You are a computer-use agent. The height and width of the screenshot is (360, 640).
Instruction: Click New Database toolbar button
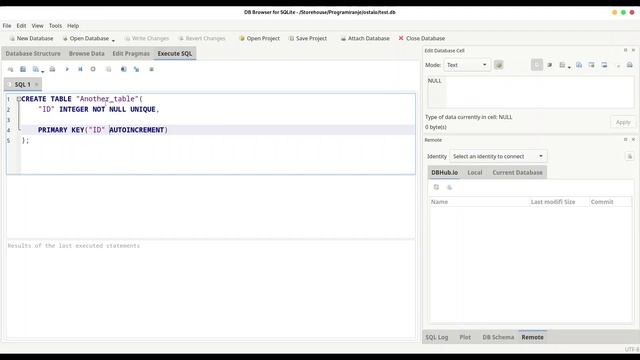[x=31, y=38]
